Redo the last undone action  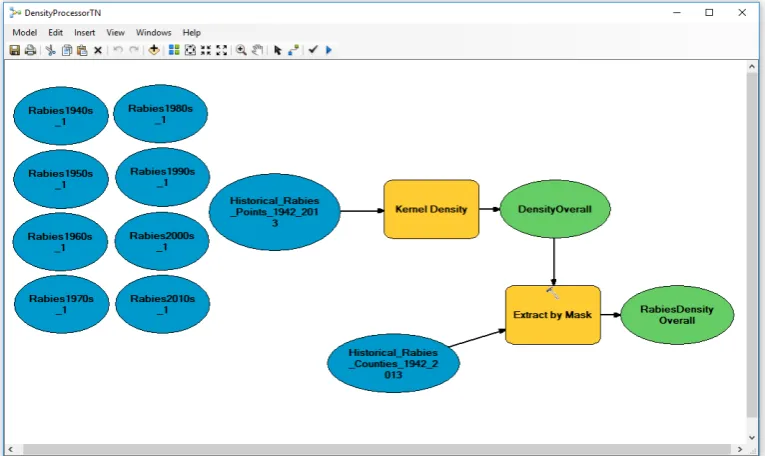pos(134,50)
